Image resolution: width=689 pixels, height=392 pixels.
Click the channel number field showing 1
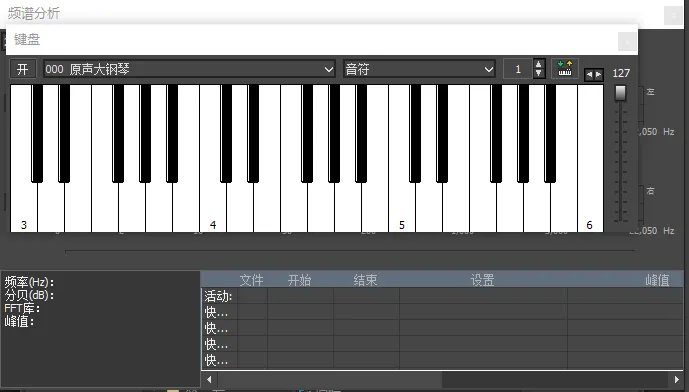(x=518, y=69)
